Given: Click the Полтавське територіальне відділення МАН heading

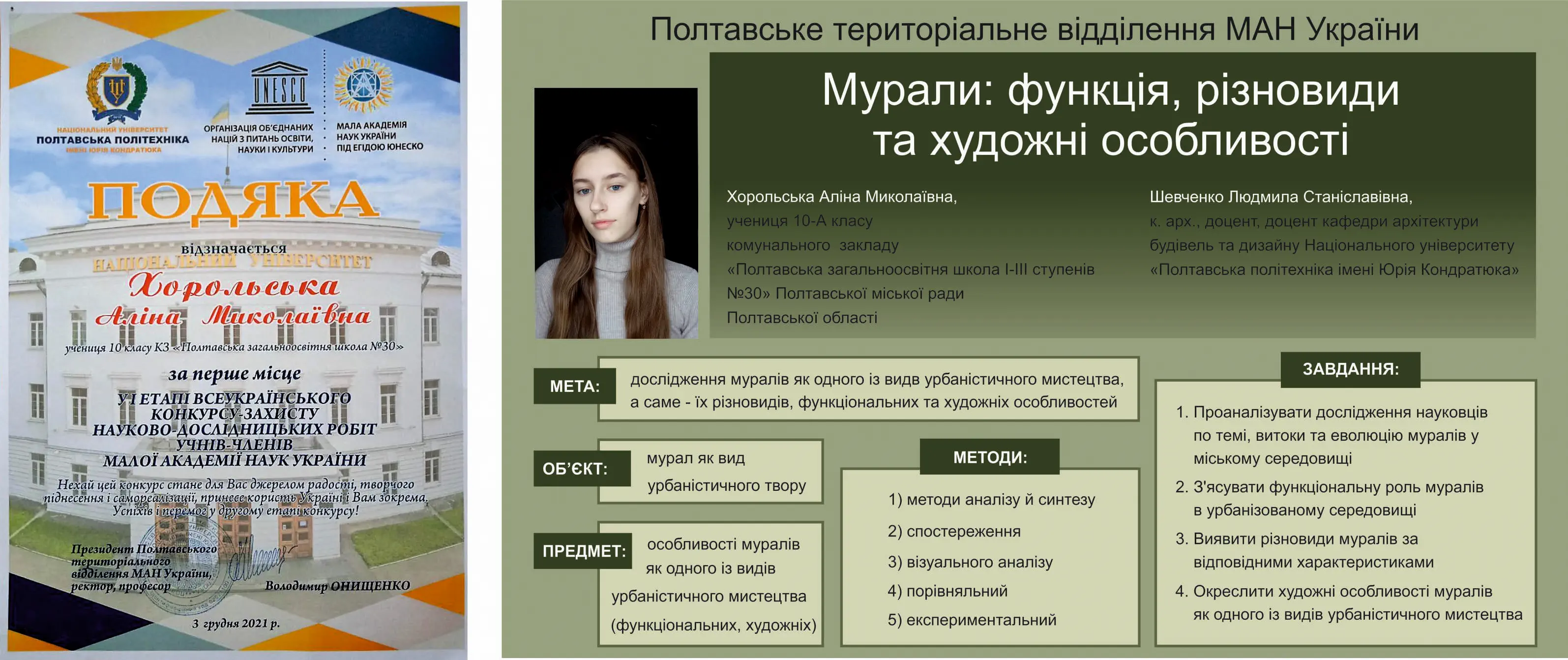Looking at the screenshot, I should (x=1034, y=29).
